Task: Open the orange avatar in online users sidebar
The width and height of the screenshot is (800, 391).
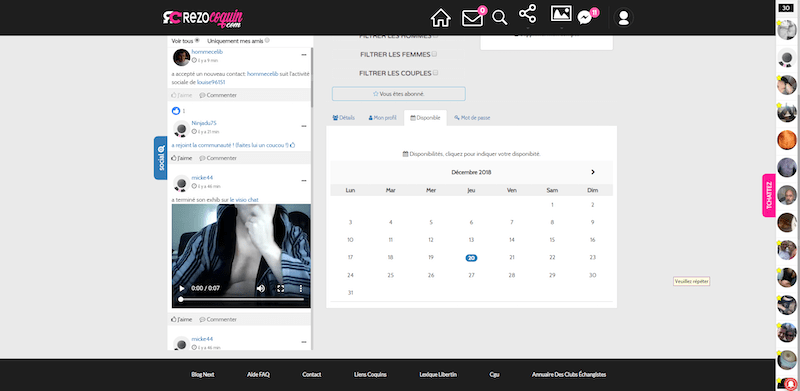Action: click(x=787, y=139)
